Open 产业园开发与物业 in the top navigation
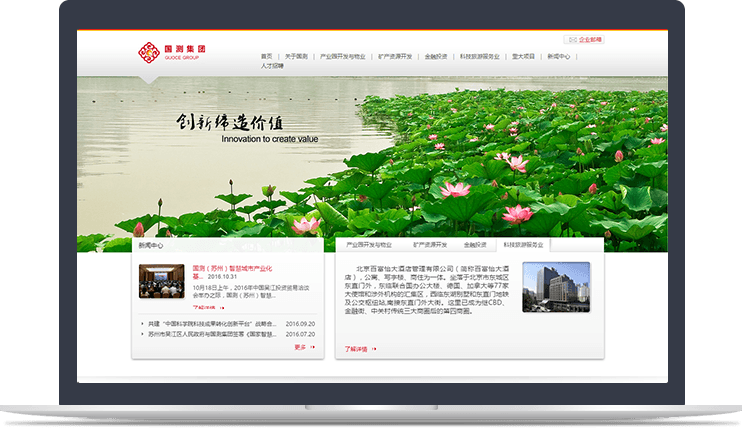The image size is (742, 429). 343,56
